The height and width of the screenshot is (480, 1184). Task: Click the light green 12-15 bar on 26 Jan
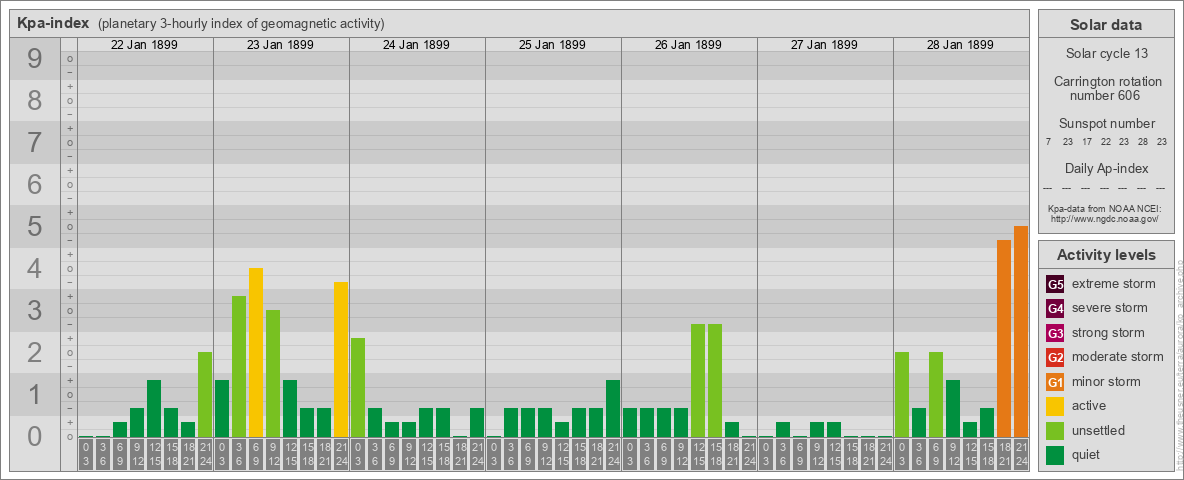[x=698, y=380]
